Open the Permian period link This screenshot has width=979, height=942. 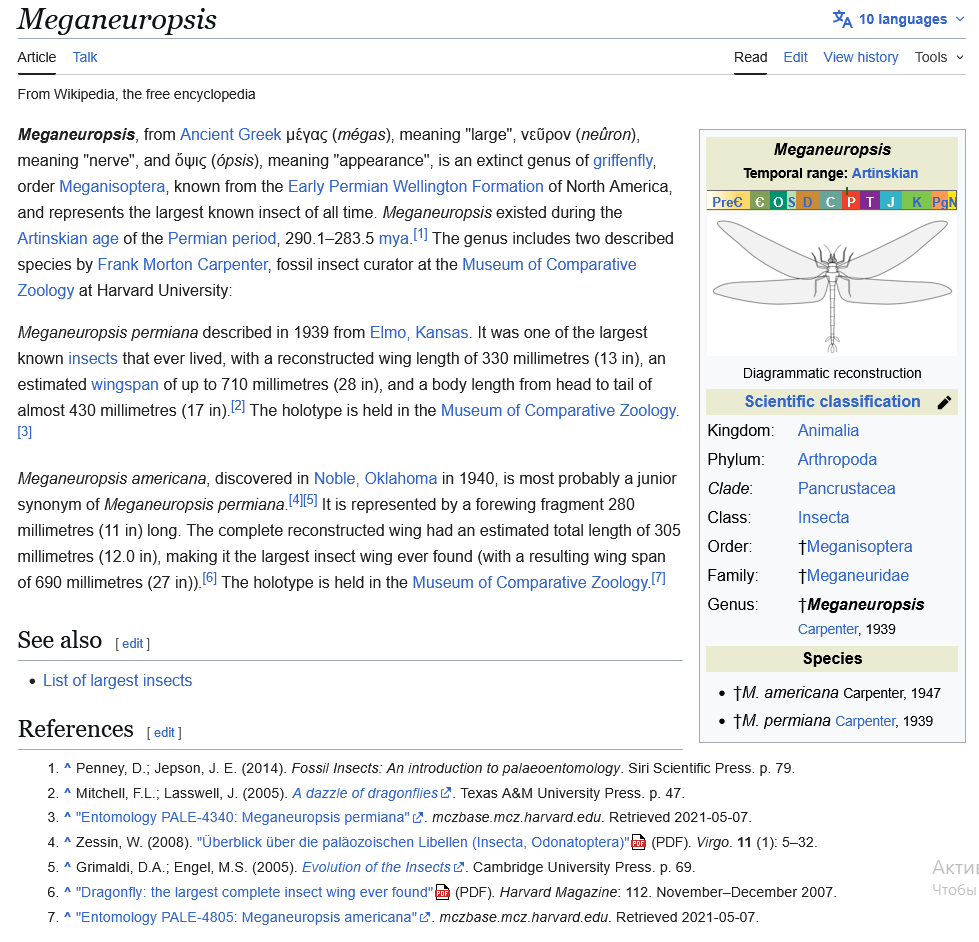[x=222, y=238]
